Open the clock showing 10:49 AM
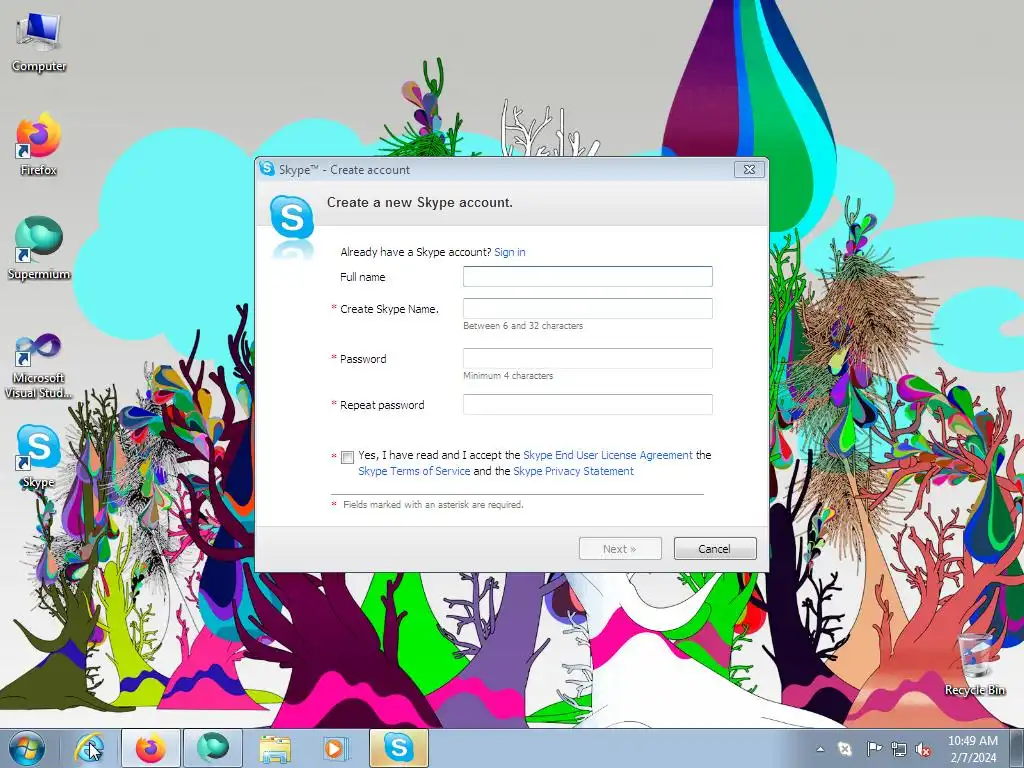This screenshot has width=1024, height=768. point(972,749)
